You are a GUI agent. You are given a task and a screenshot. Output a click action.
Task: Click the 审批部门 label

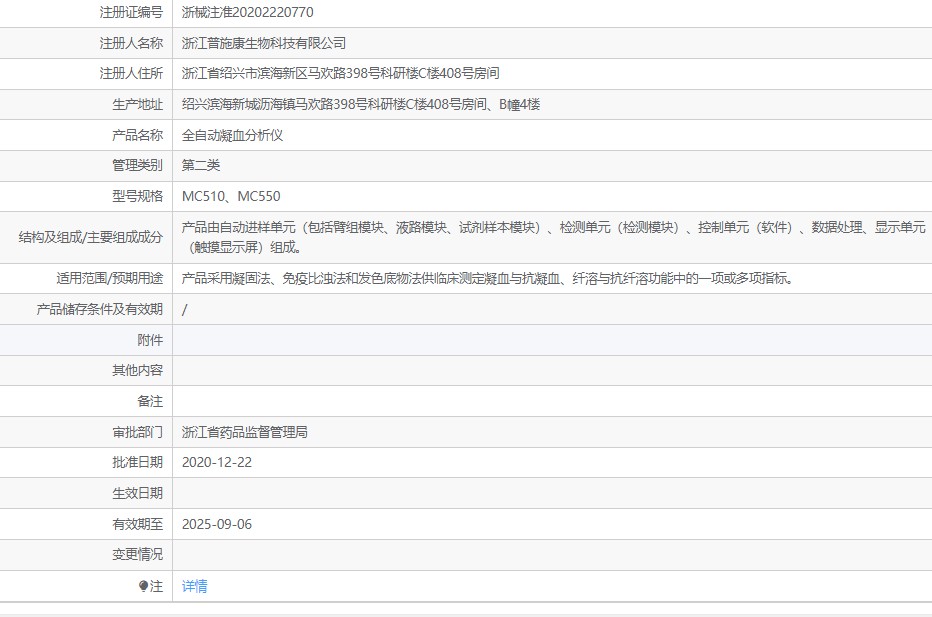[137, 432]
